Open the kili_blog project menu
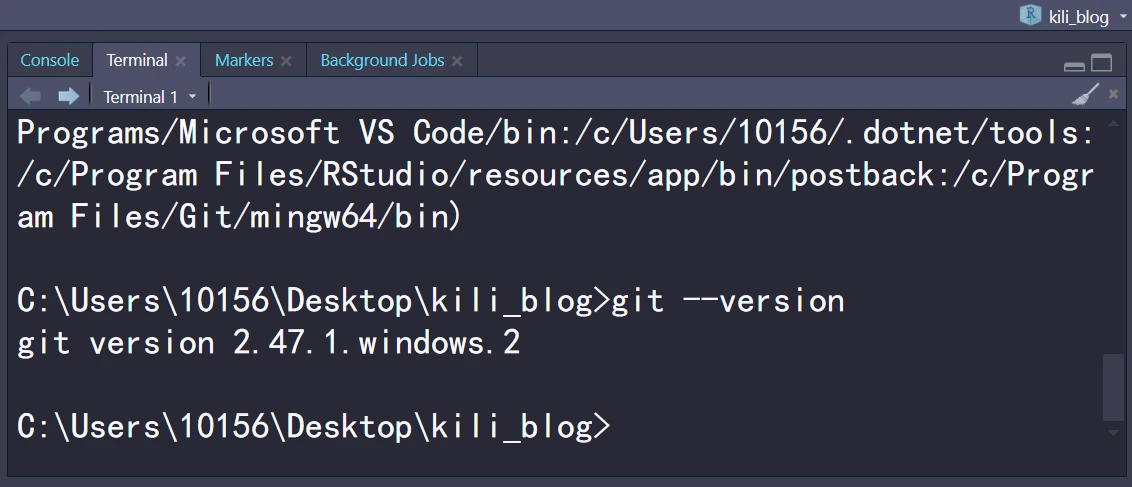 coord(1079,16)
